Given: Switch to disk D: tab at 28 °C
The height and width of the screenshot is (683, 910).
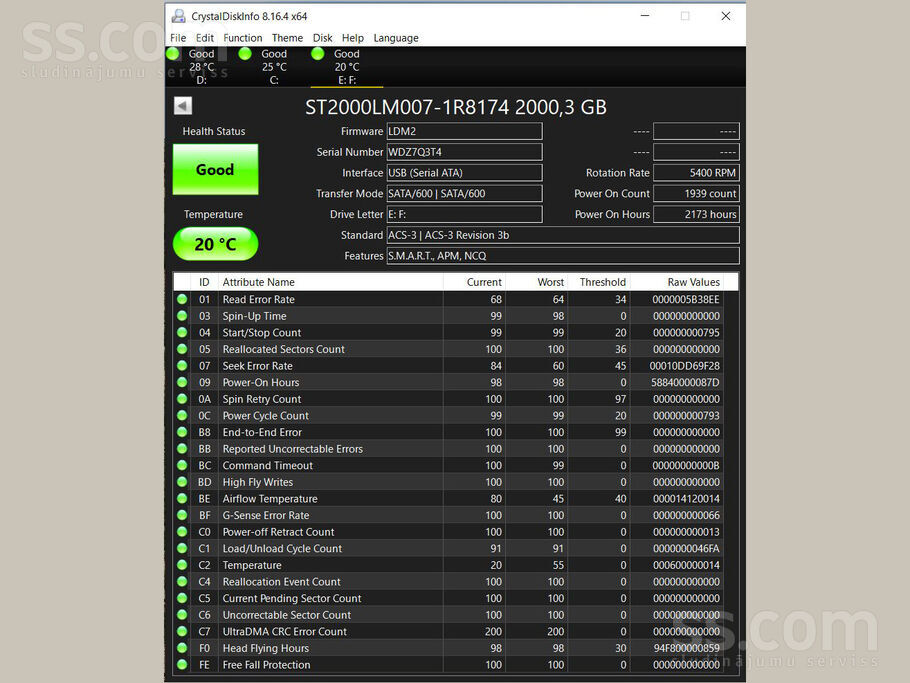Looking at the screenshot, I should tap(201, 67).
